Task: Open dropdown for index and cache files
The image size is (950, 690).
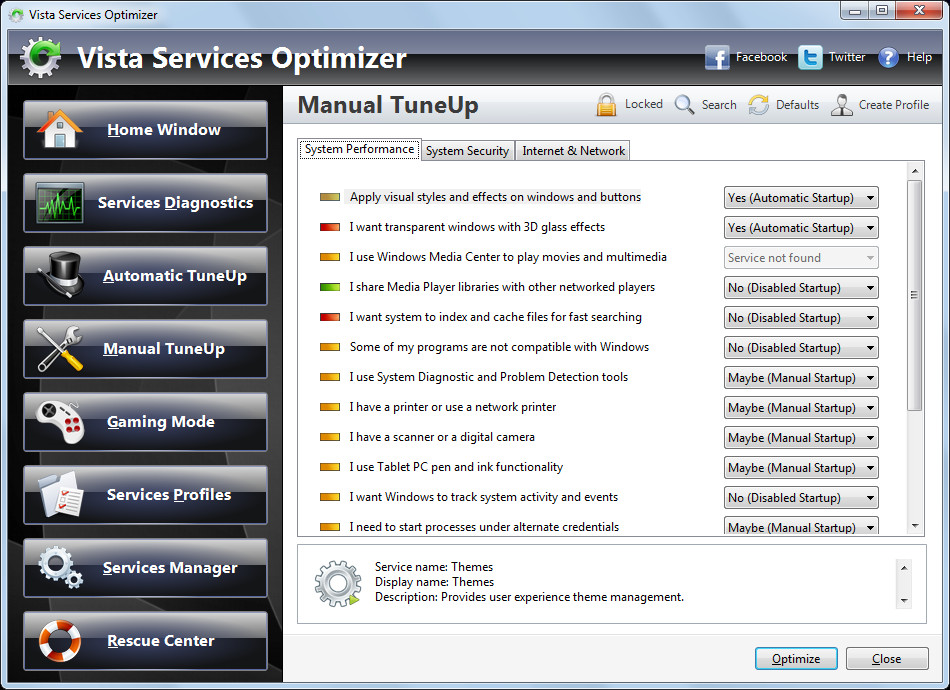Action: tap(801, 317)
